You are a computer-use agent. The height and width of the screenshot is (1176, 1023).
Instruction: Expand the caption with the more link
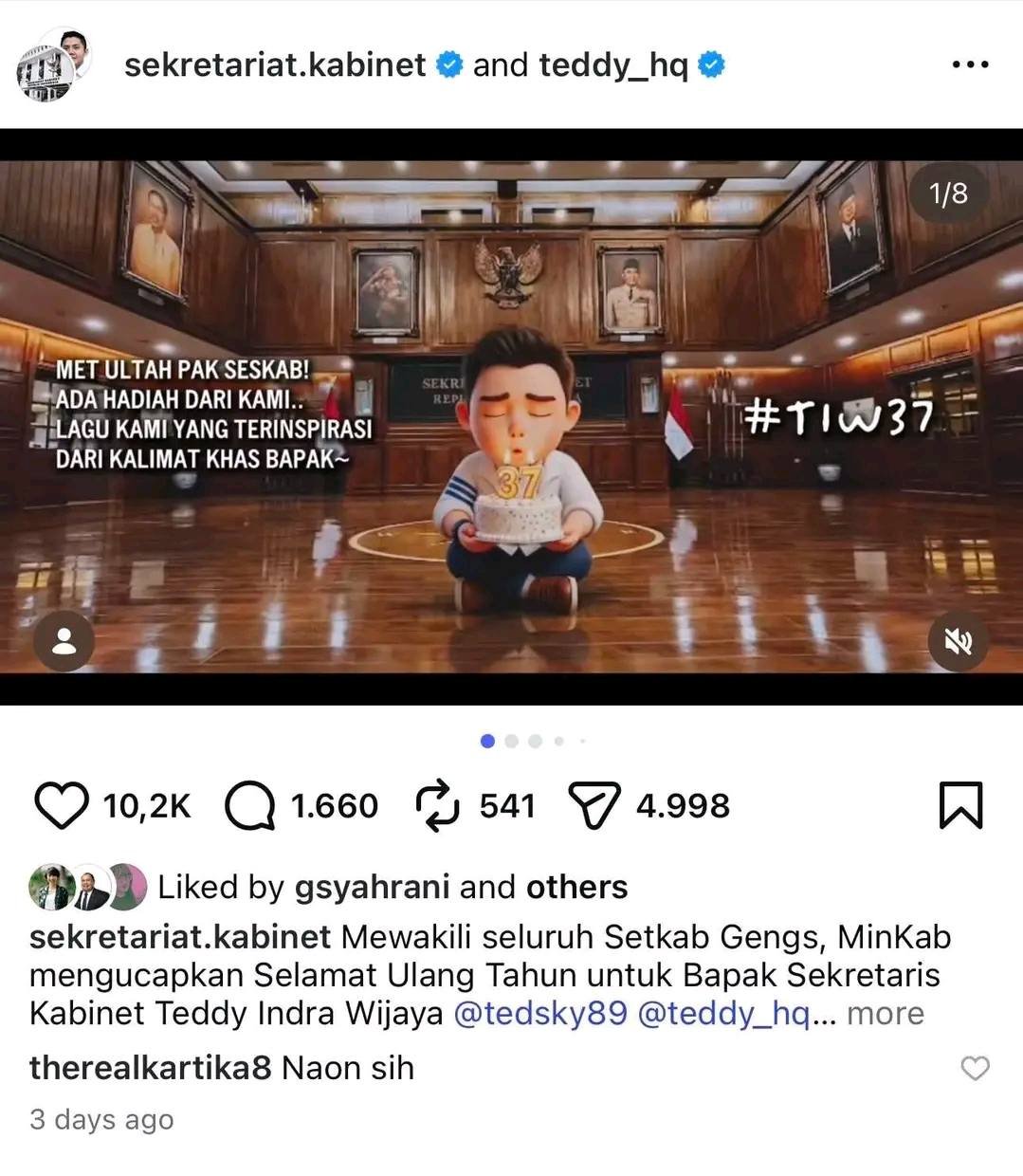tap(885, 1014)
